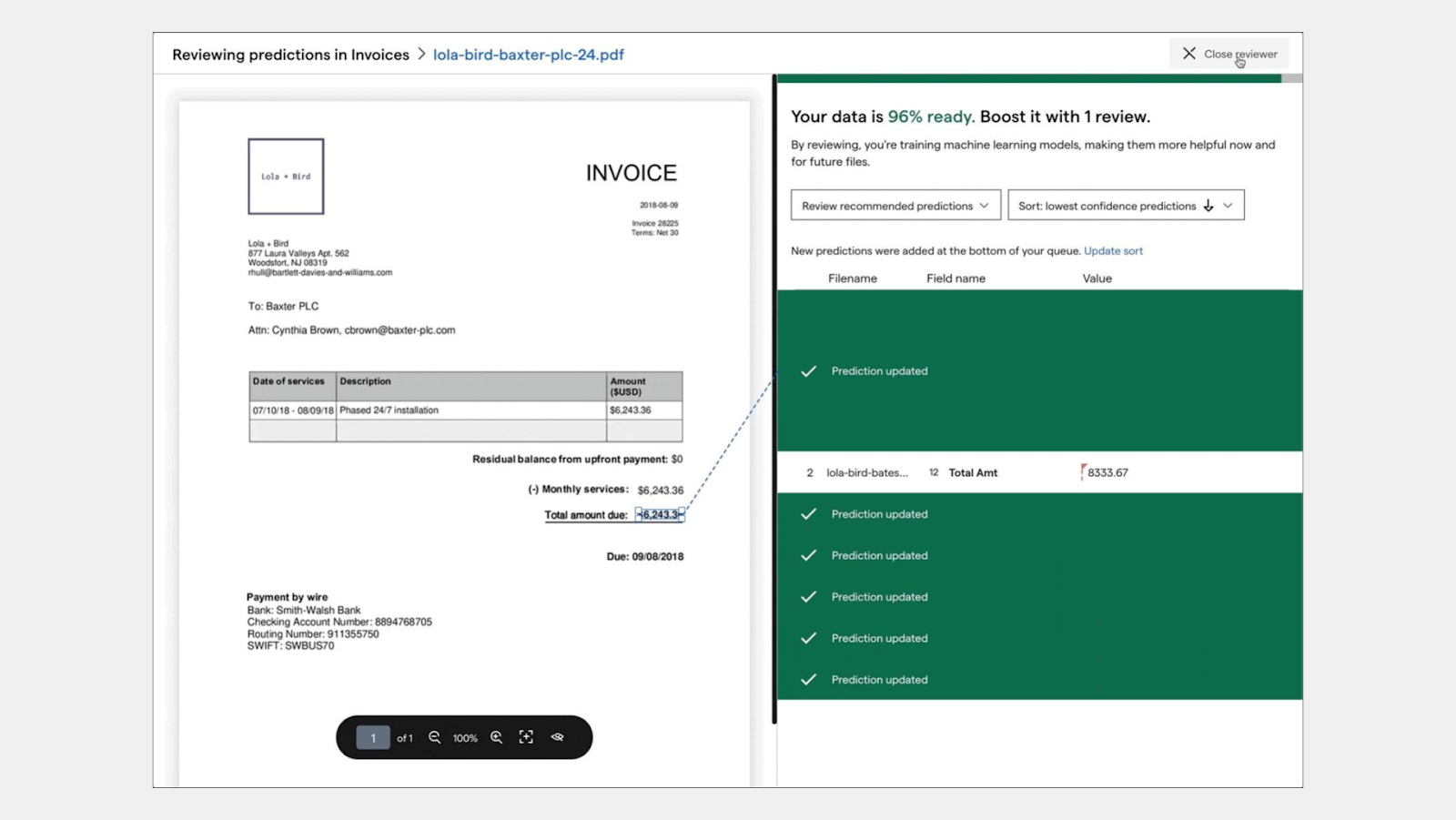This screenshot has height=820, width=1456.
Task: Click the sort direction arrow icon
Action: (1208, 206)
